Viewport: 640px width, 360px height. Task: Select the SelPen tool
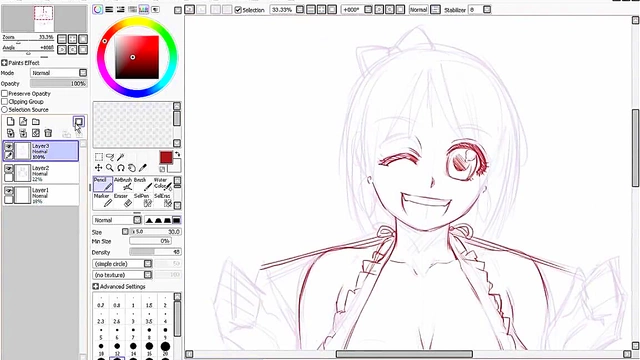(x=142, y=200)
